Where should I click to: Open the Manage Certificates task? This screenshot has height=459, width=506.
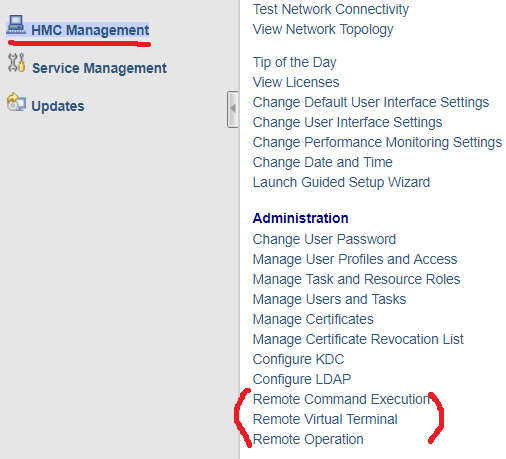click(313, 319)
